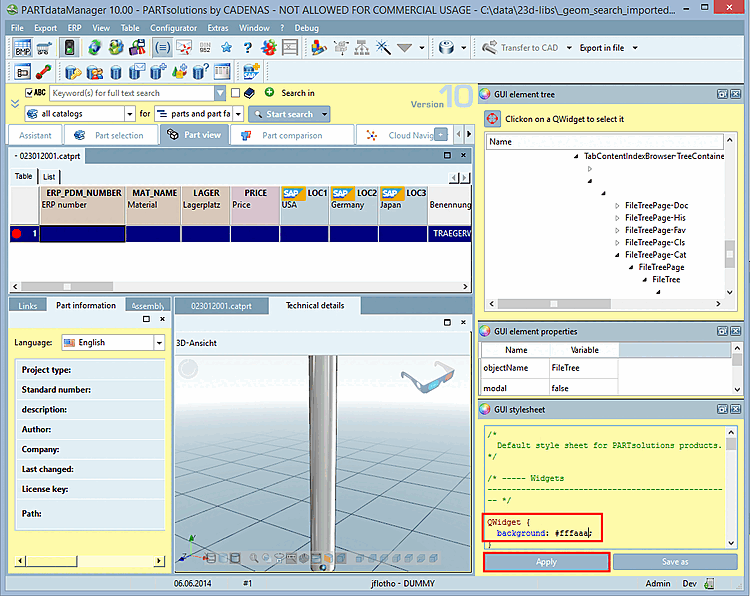Click the star favorites toolbar icon

click(227, 48)
